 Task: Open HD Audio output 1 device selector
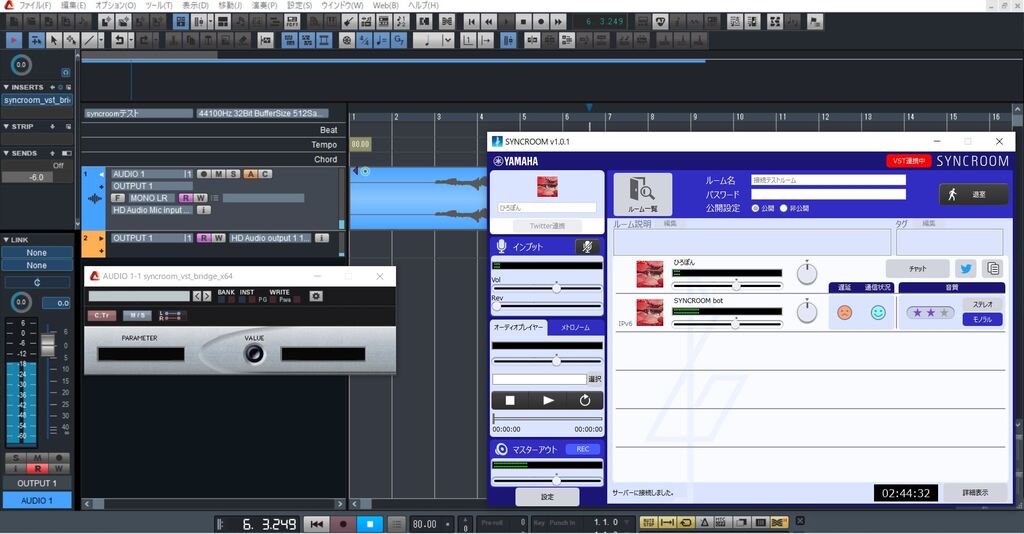coord(270,238)
